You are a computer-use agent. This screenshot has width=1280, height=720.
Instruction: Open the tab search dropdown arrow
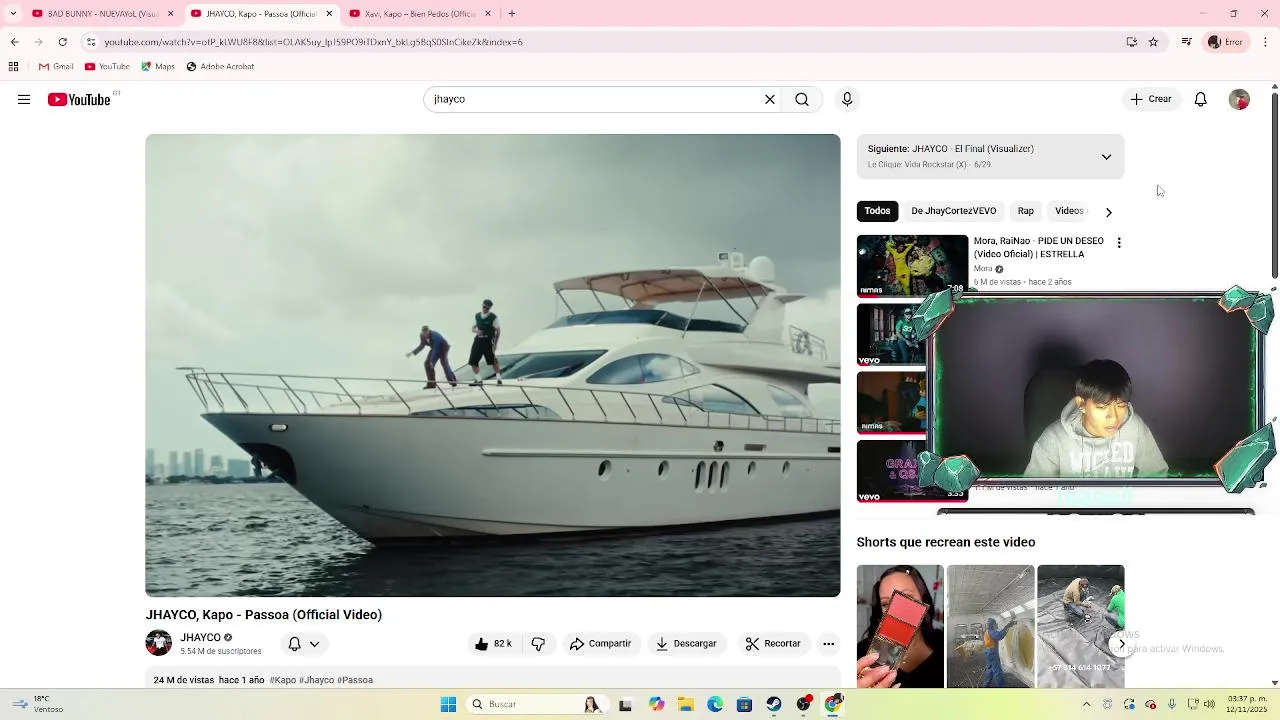click(x=13, y=14)
